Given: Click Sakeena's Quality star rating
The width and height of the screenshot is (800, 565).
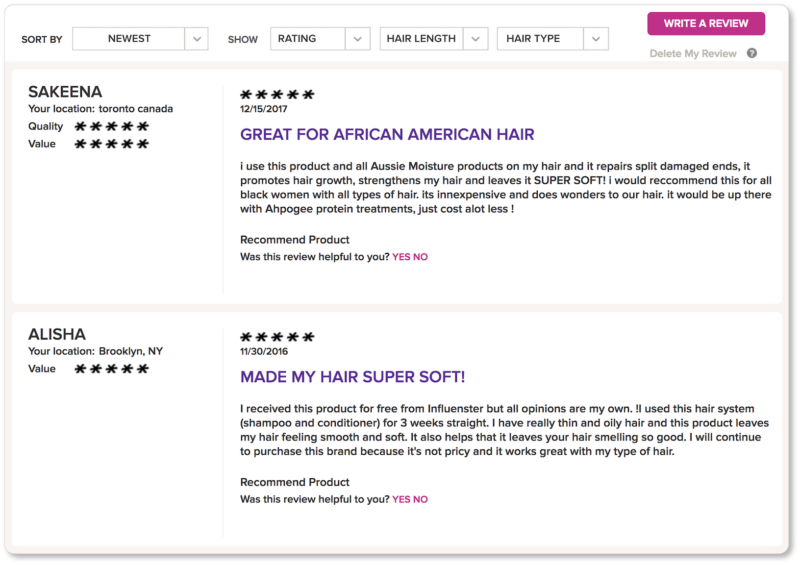Looking at the screenshot, I should click(112, 126).
